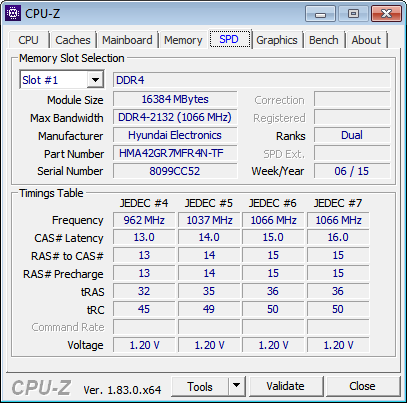The image size is (407, 403).
Task: Click the empty SPD Ext. field
Action: [352, 153]
